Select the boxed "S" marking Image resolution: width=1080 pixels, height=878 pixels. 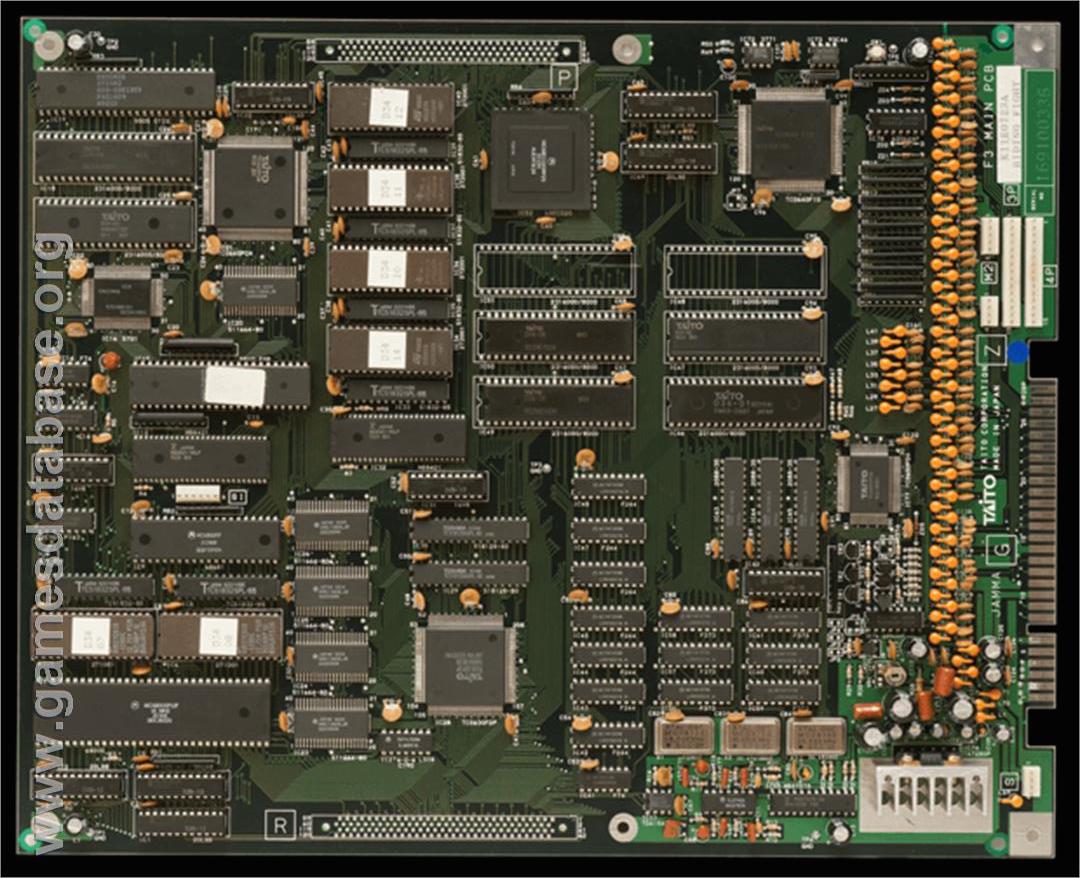click(x=1010, y=782)
